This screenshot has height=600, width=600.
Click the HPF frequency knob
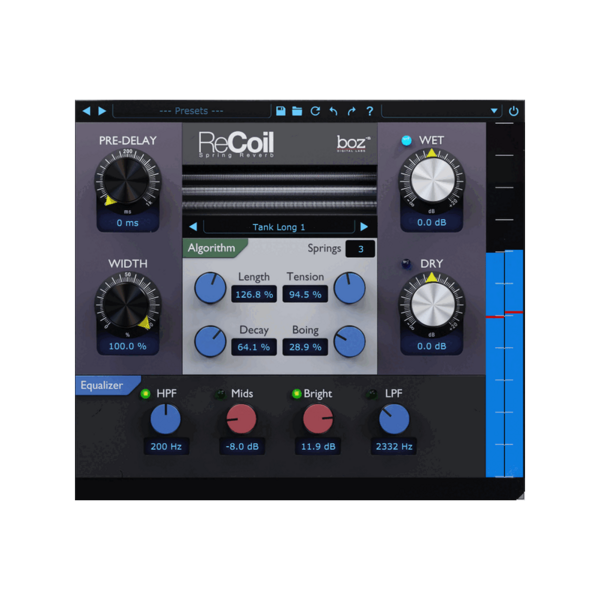(165, 419)
